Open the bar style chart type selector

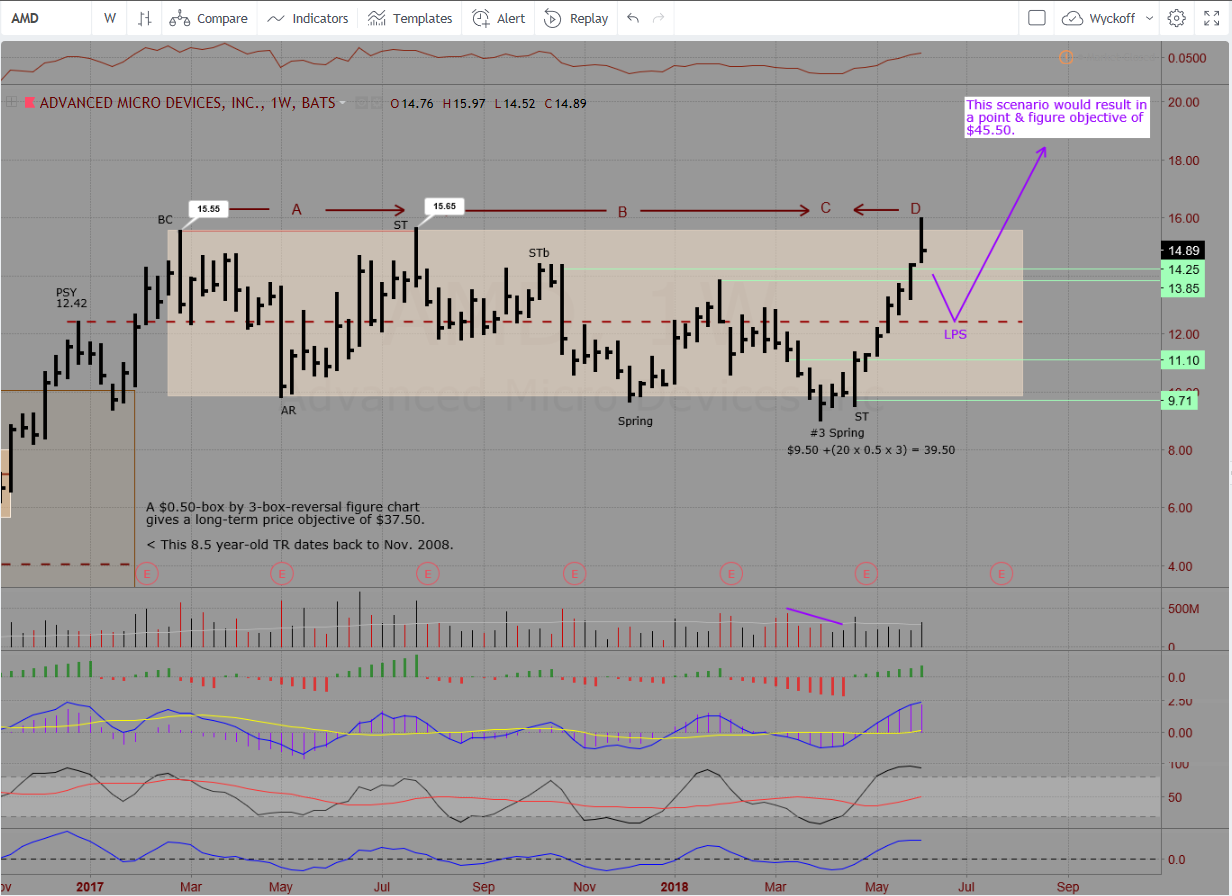145,18
